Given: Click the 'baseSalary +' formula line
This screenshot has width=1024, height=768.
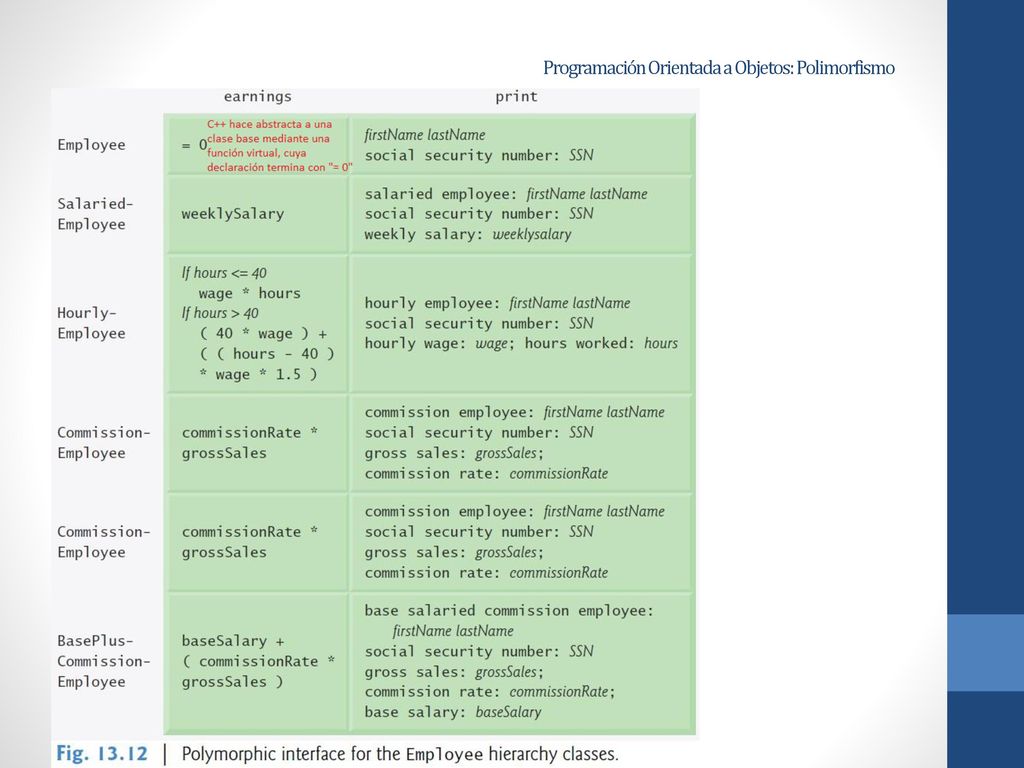Looking at the screenshot, I should click(232, 641).
